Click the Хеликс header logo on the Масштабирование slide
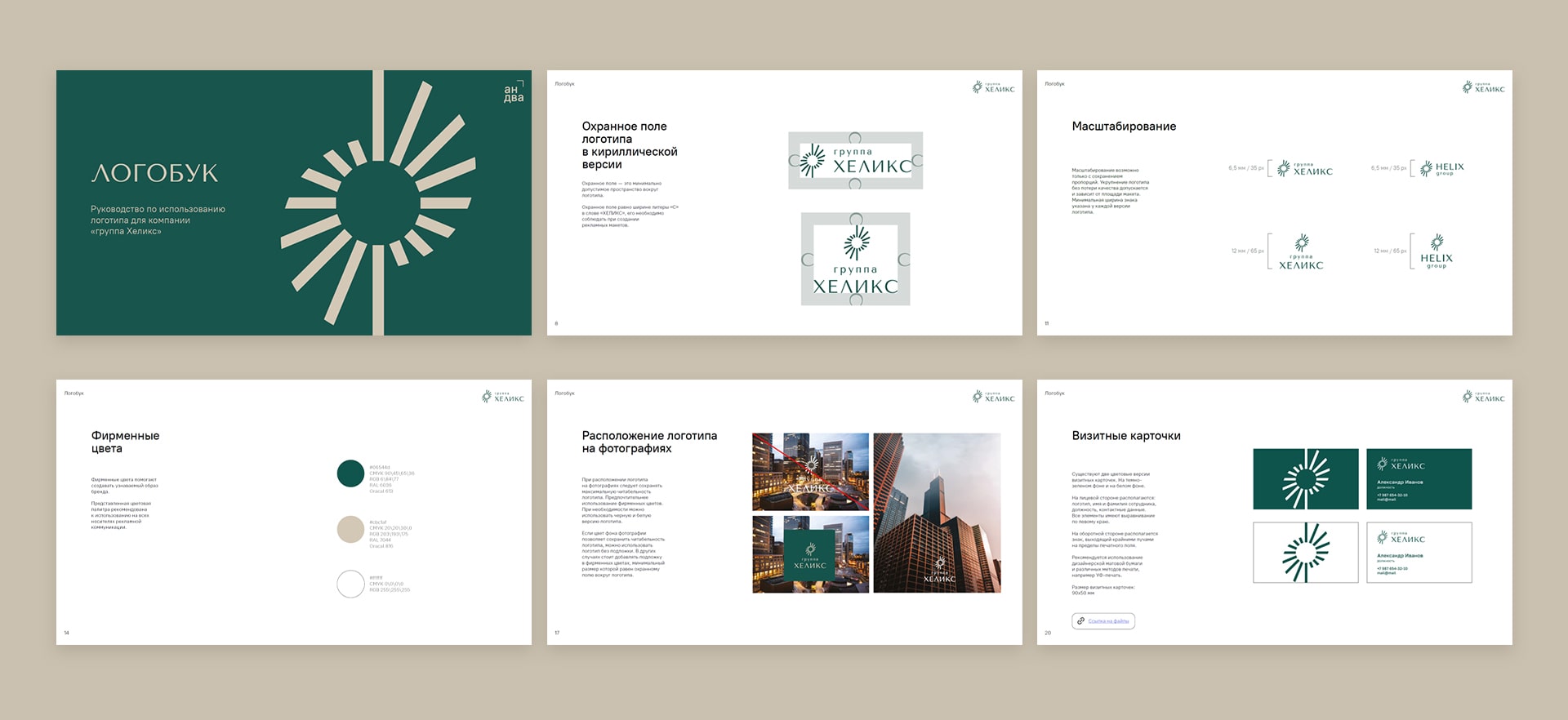This screenshot has width=1568, height=720. pos(1483,87)
